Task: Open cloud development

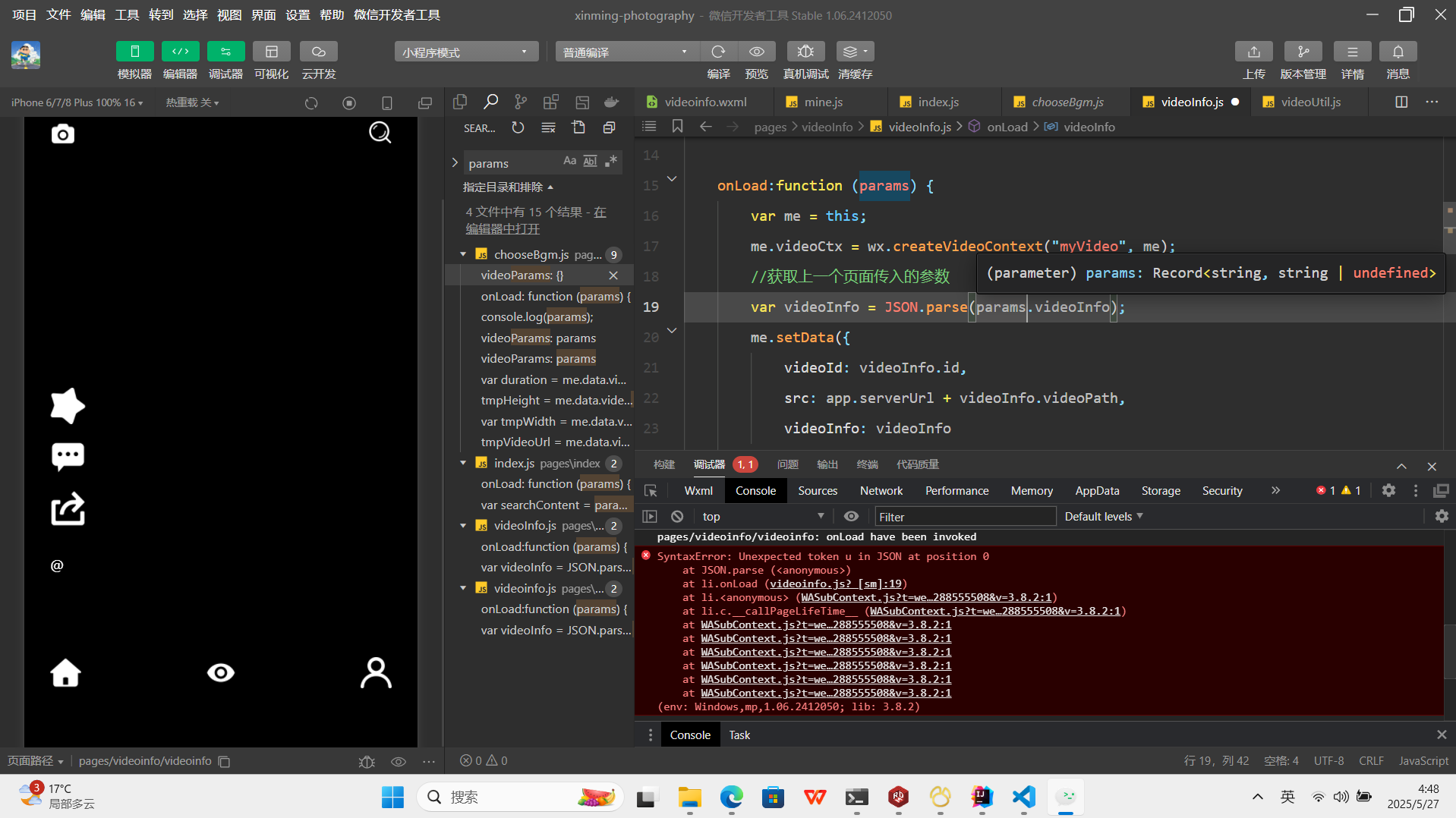Action: [318, 52]
